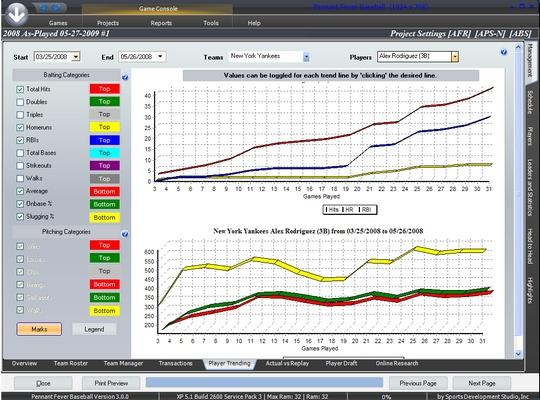Uncheck the Onbase % checkbox
The height and width of the screenshot is (400, 540).
click(20, 204)
